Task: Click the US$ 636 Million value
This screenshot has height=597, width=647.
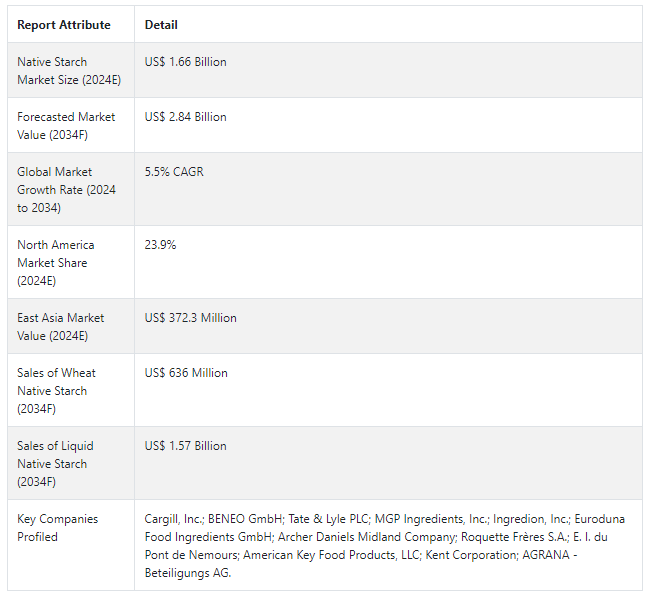Action: (x=186, y=373)
